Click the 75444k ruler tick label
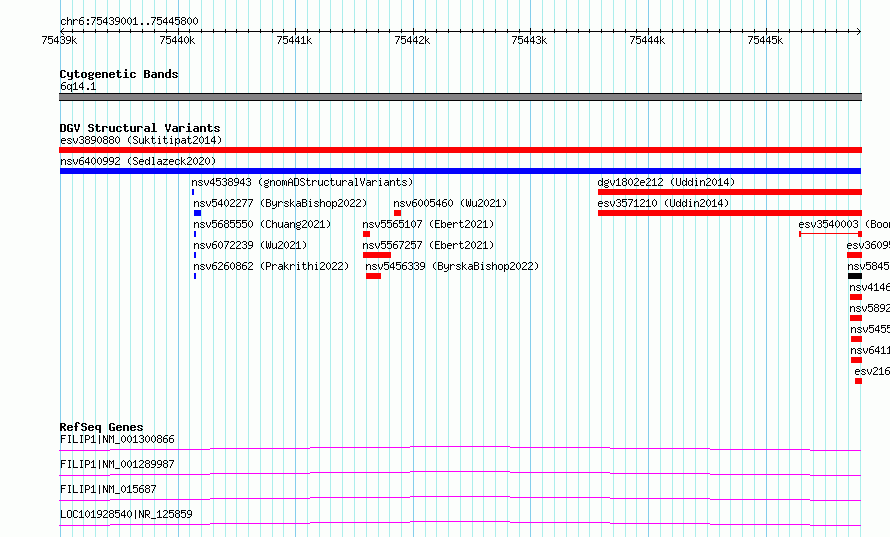The height and width of the screenshot is (537, 890). coord(647,40)
